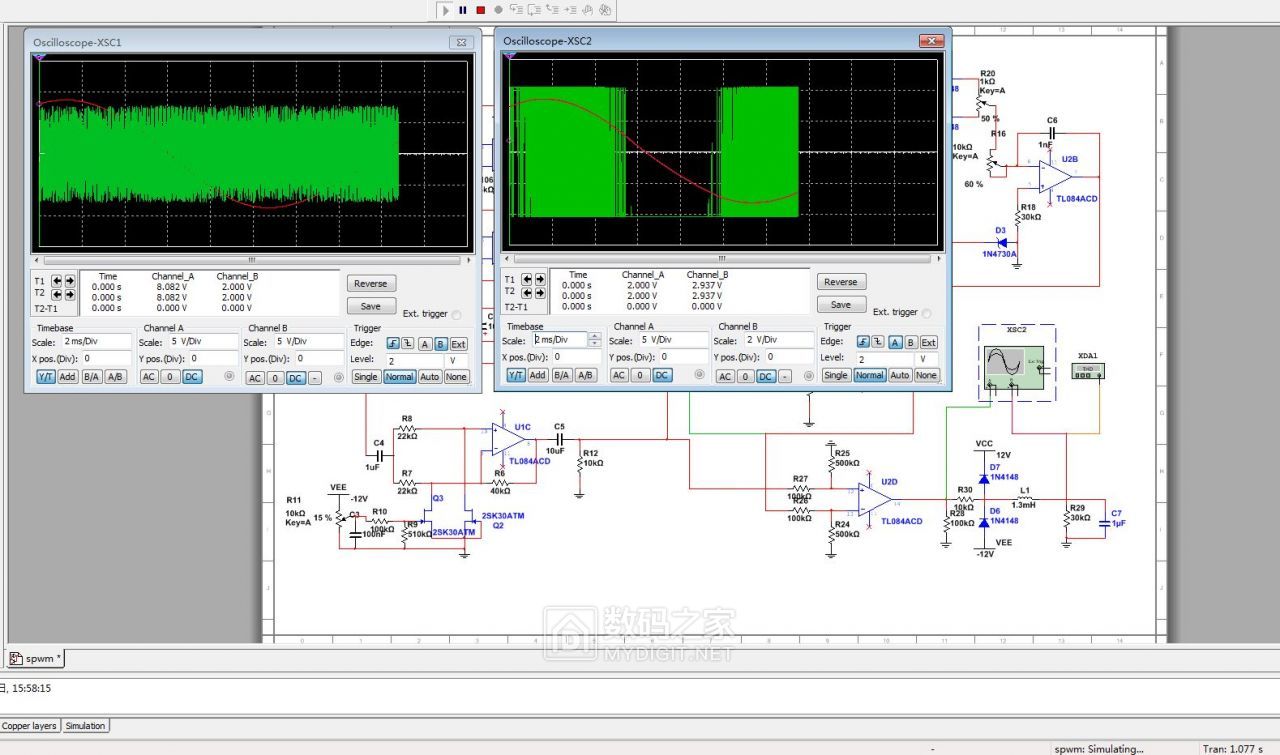Stop the simulation with the red square
The width and height of the screenshot is (1280, 755).
pos(480,10)
